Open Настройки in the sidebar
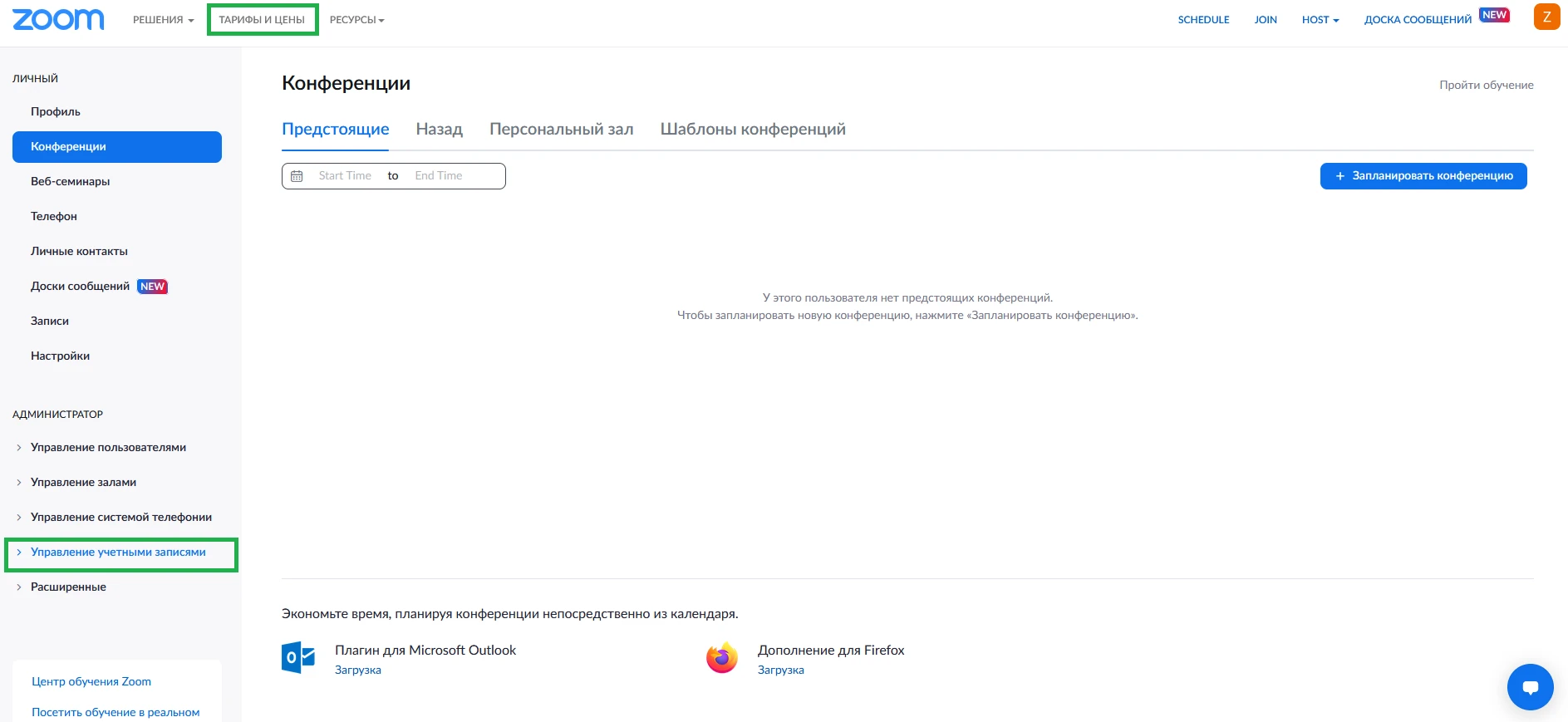Image resolution: width=1568 pixels, height=722 pixels. click(x=60, y=356)
